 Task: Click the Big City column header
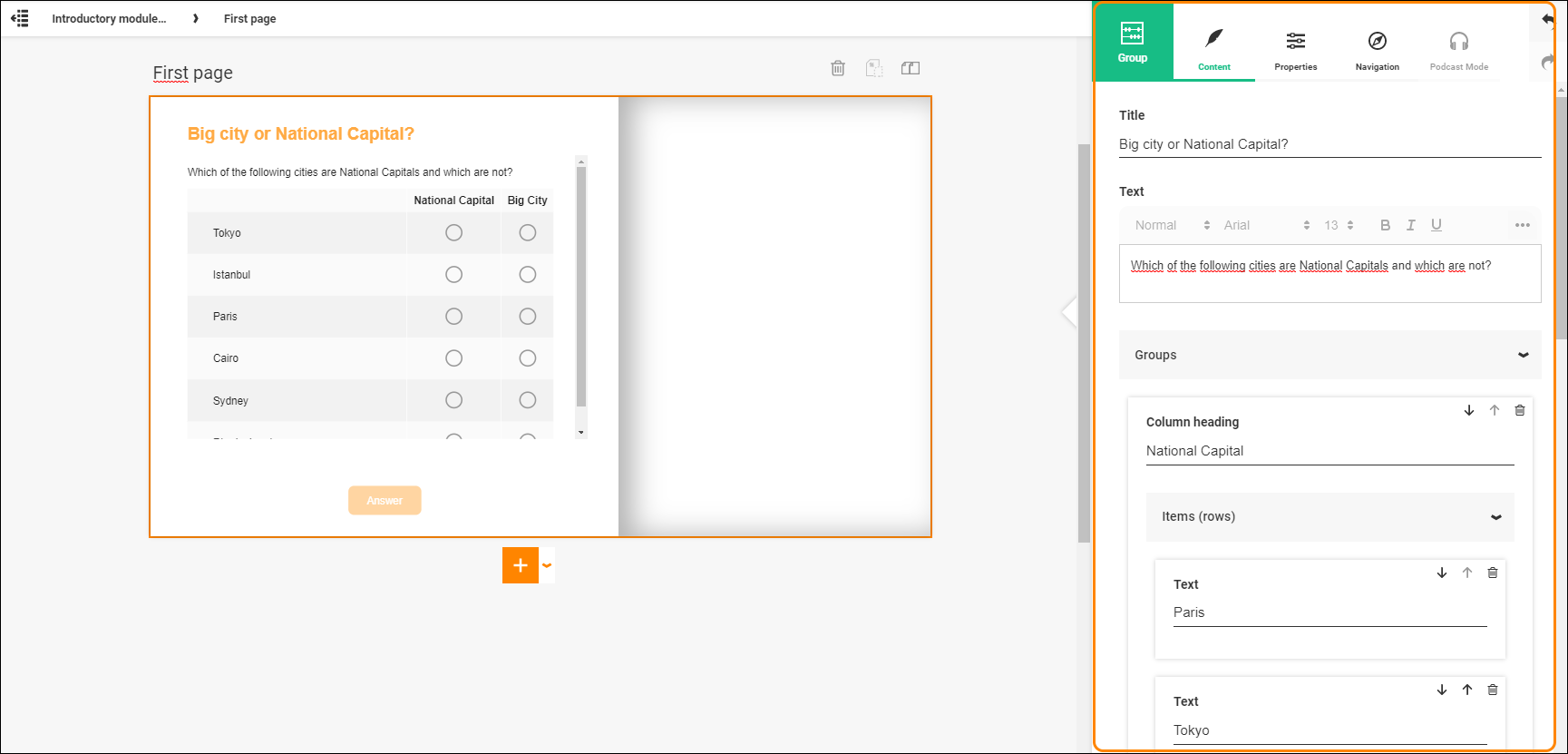[528, 201]
